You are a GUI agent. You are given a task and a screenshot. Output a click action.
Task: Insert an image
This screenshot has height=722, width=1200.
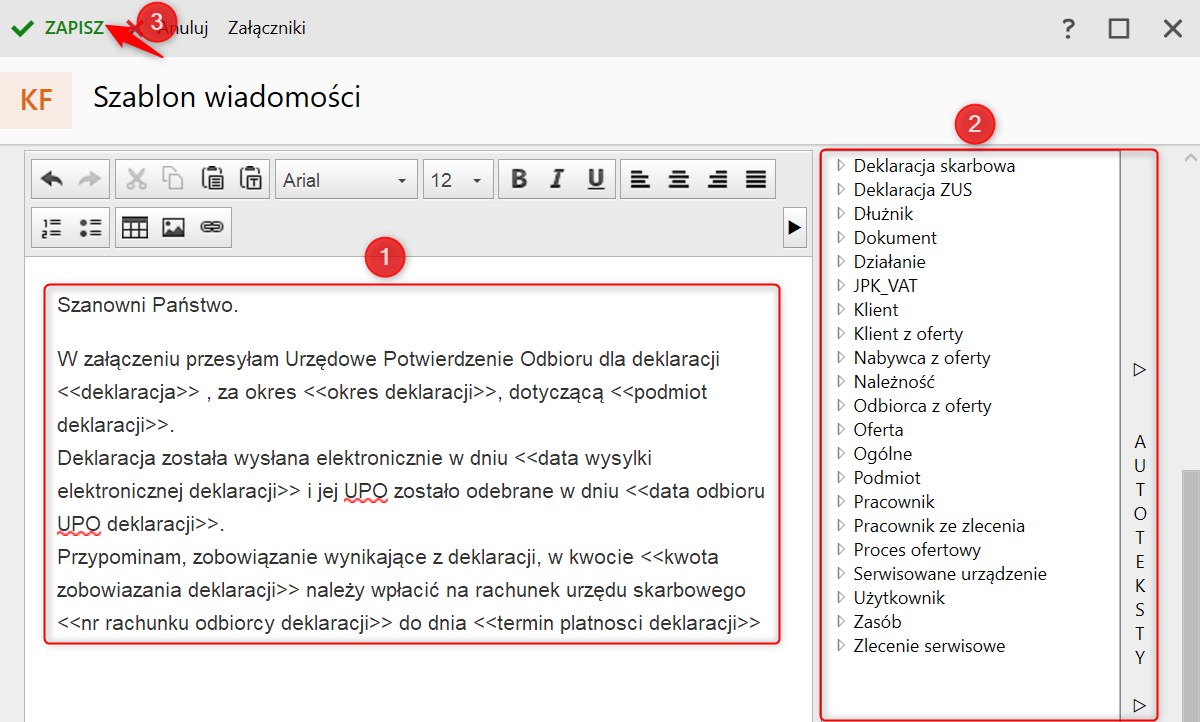point(173,227)
